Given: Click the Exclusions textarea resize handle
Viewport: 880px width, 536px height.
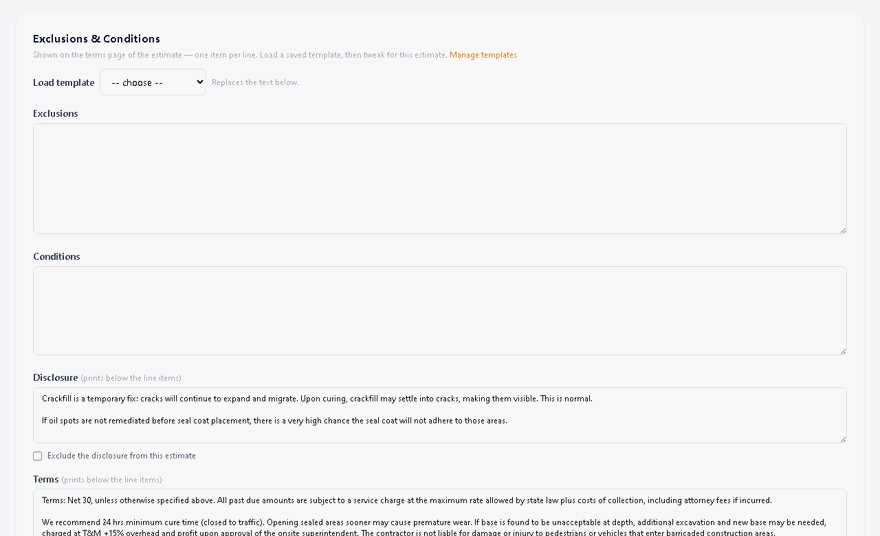Looking at the screenshot, I should click(842, 230).
